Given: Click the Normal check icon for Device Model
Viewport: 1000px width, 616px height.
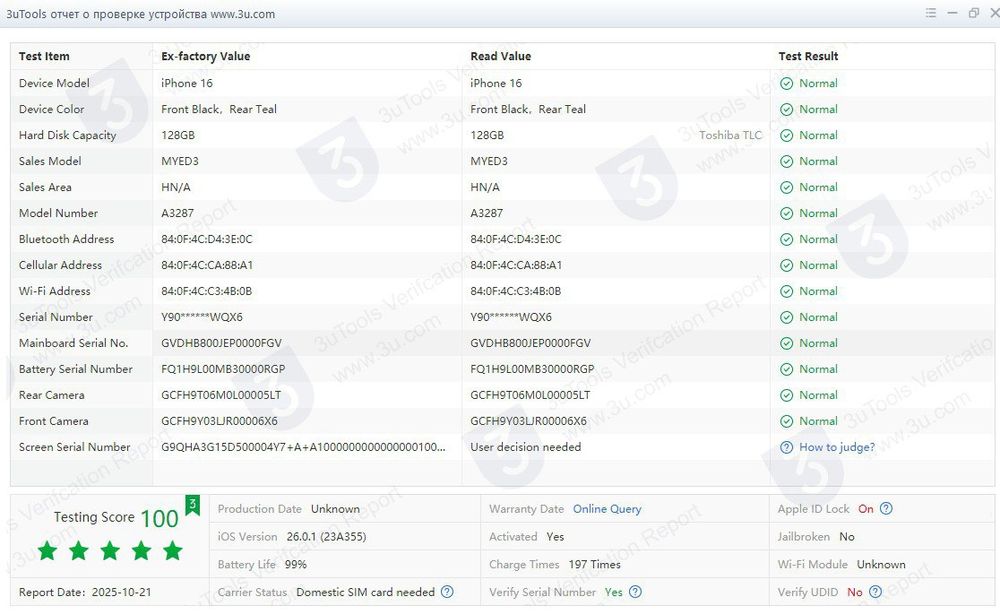Looking at the screenshot, I should (786, 84).
